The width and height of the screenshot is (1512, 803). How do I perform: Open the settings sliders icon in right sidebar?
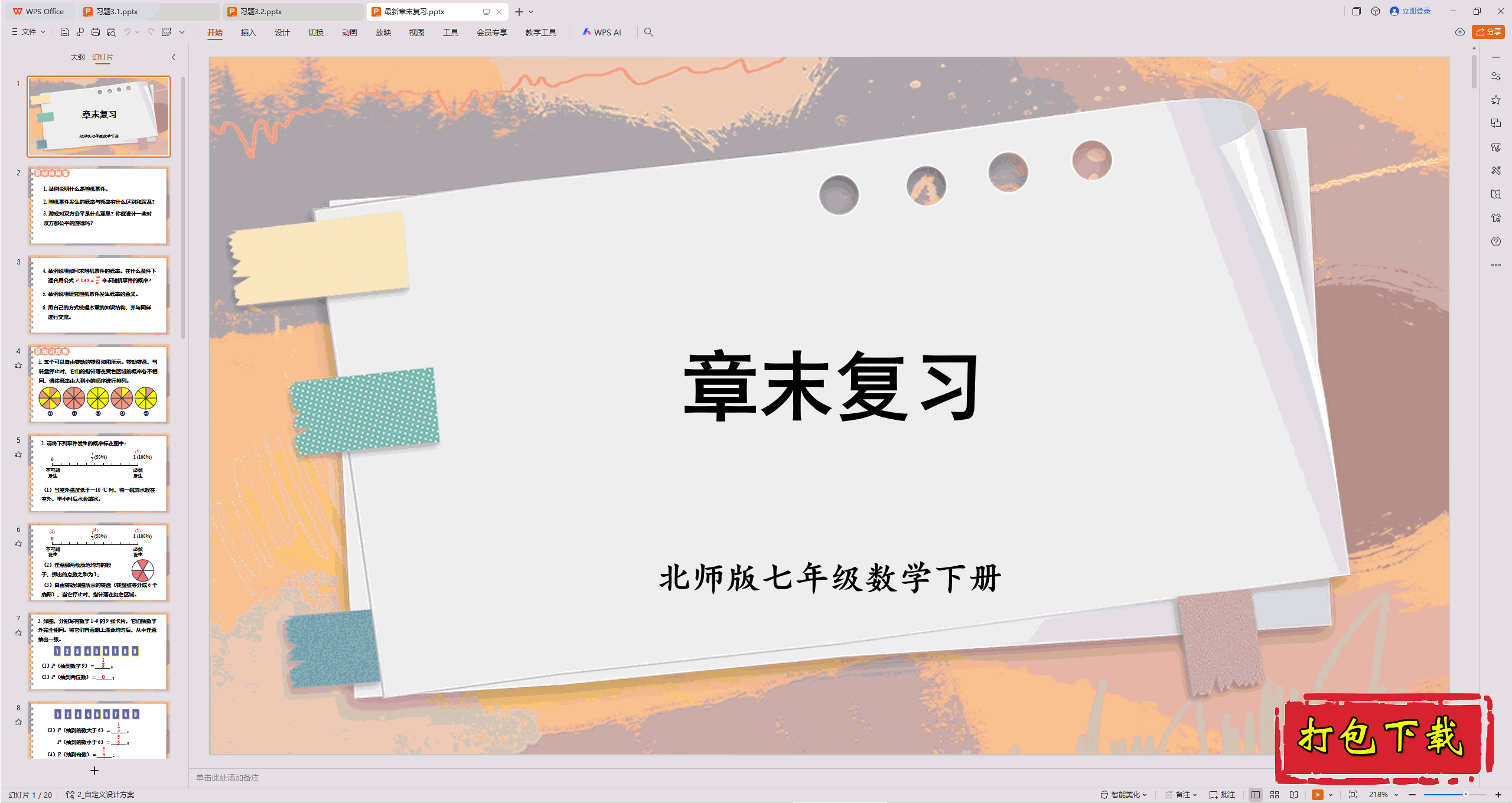pos(1496,76)
